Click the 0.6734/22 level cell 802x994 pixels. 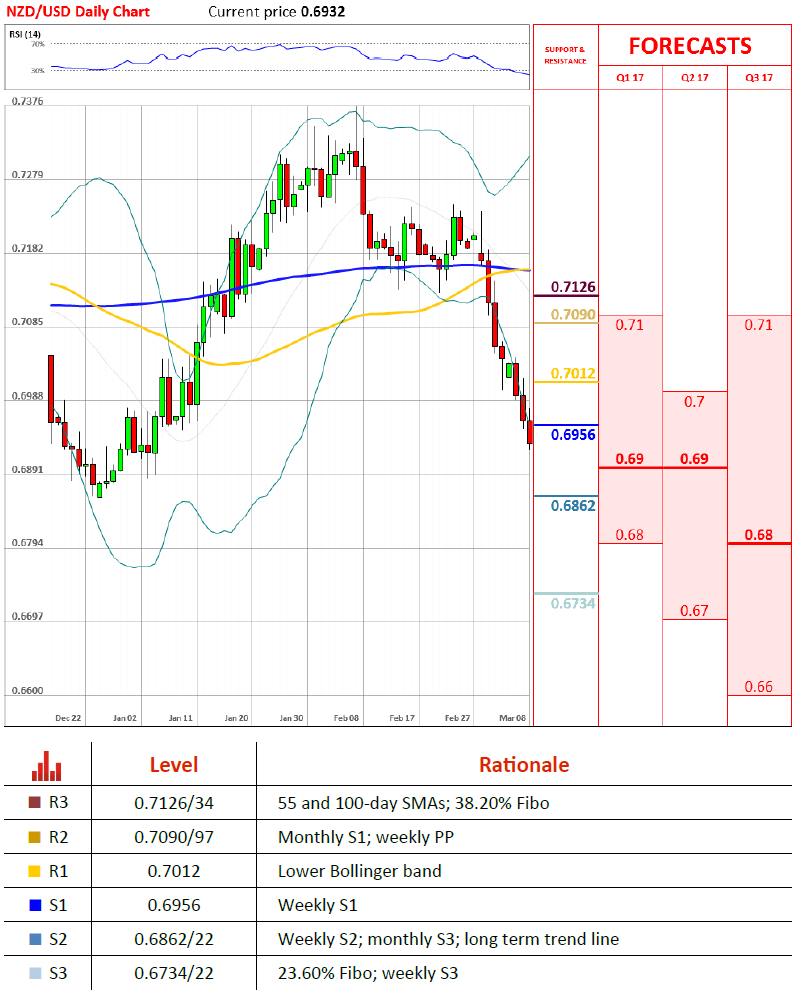pos(174,973)
